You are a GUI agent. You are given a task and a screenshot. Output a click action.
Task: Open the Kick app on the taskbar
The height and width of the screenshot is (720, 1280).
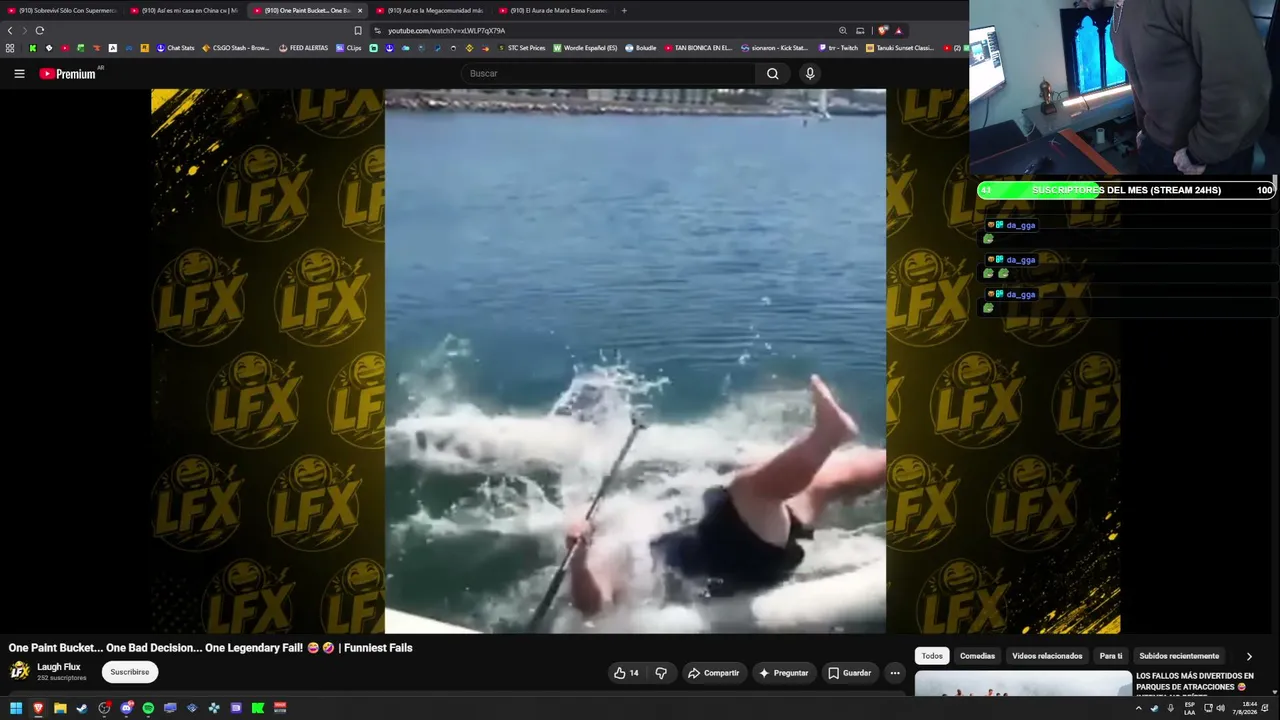point(258,708)
